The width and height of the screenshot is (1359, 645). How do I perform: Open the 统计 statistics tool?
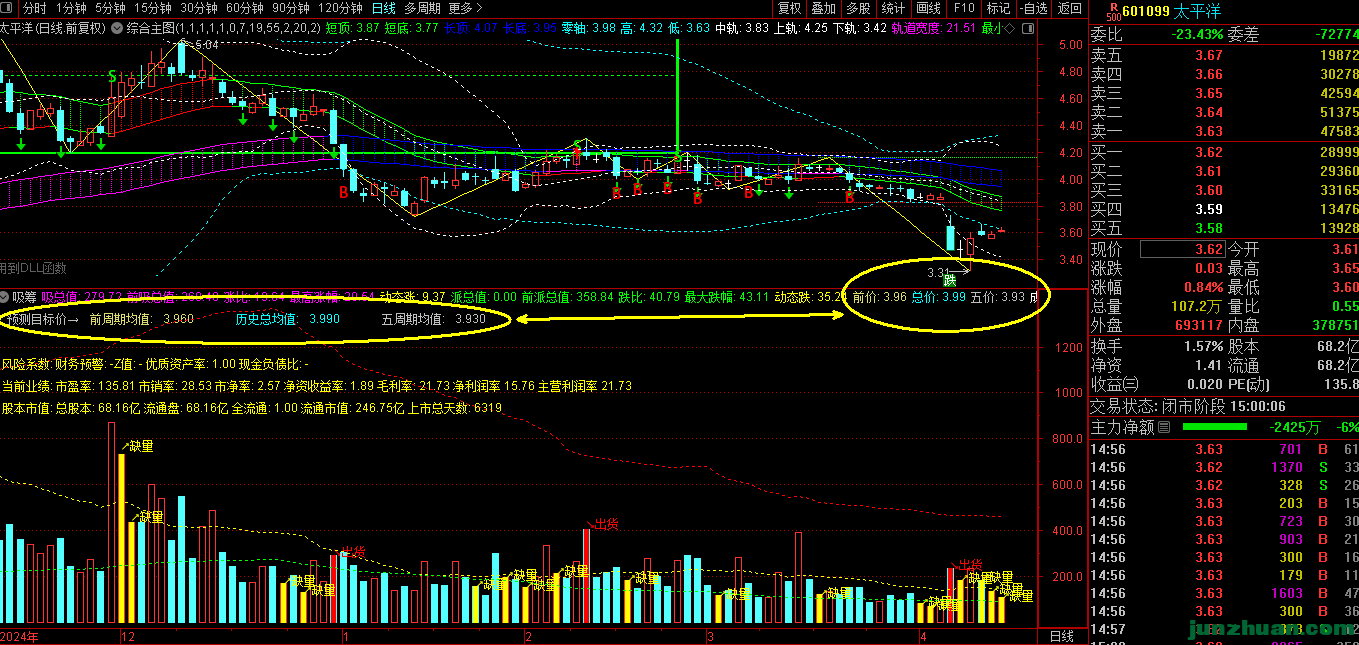pos(893,8)
